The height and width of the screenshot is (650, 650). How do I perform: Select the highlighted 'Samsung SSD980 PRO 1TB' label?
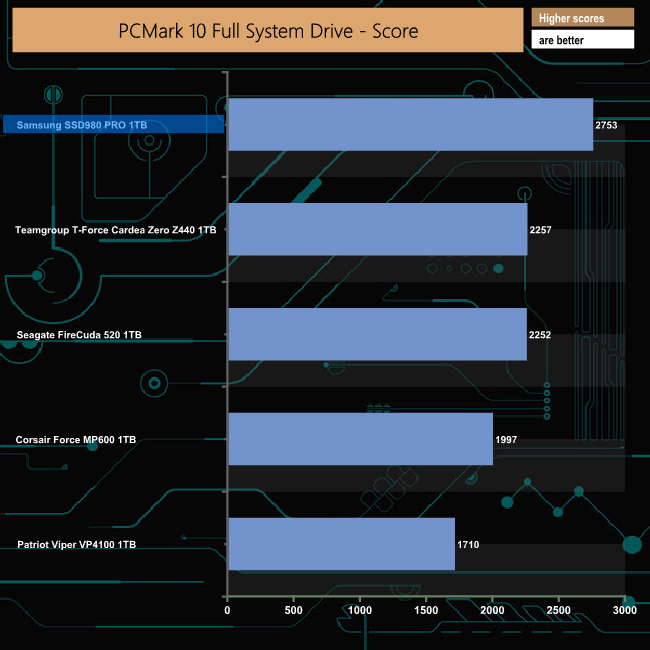pos(114,124)
